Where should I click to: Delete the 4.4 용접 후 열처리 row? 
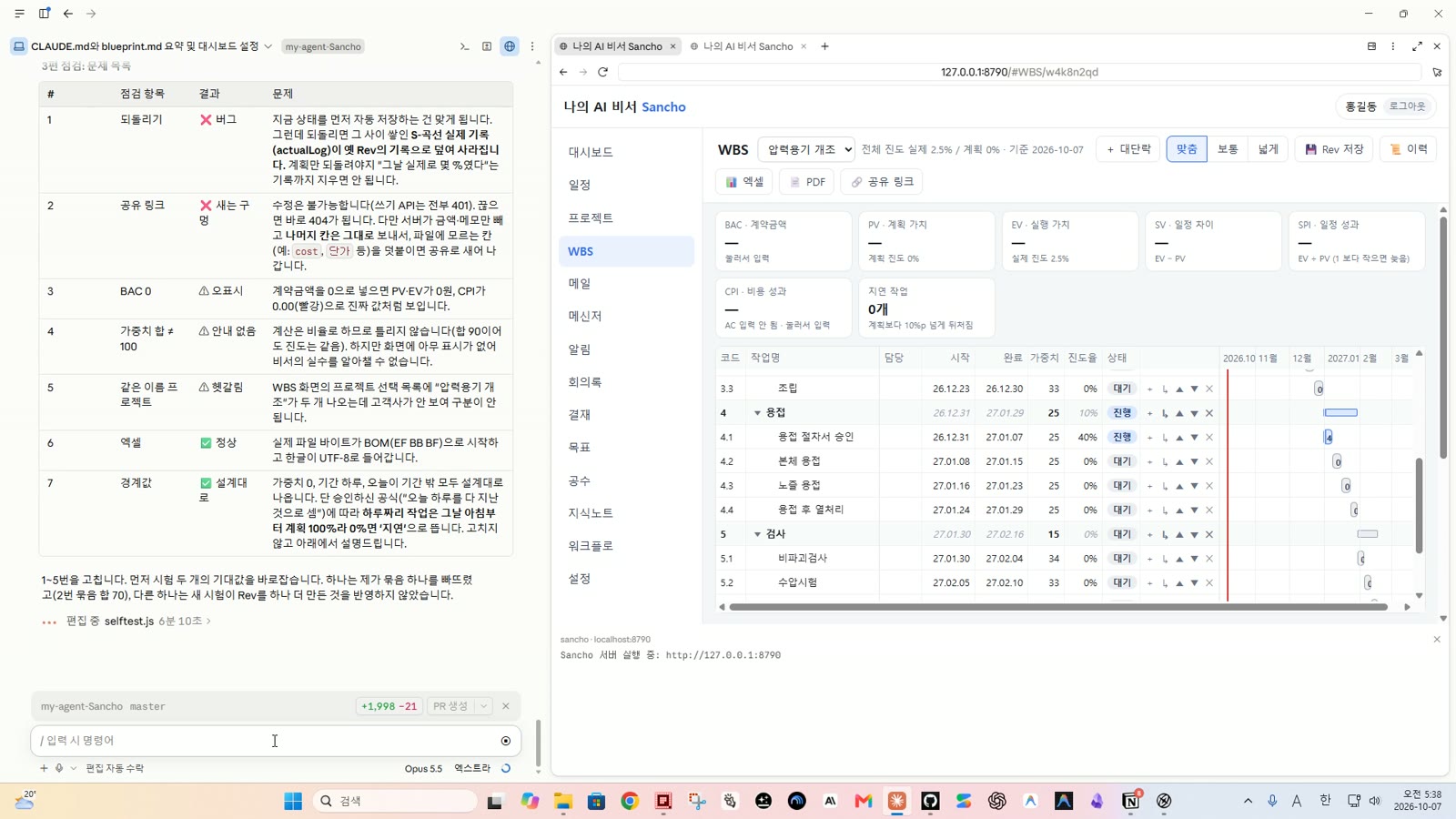[x=1209, y=511]
